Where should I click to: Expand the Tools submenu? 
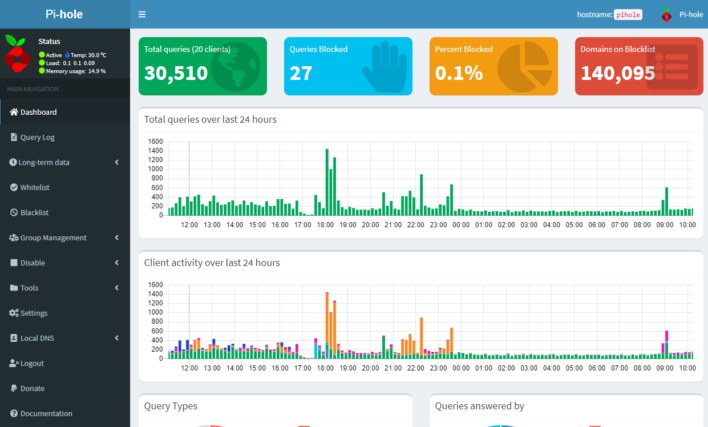pos(64,288)
